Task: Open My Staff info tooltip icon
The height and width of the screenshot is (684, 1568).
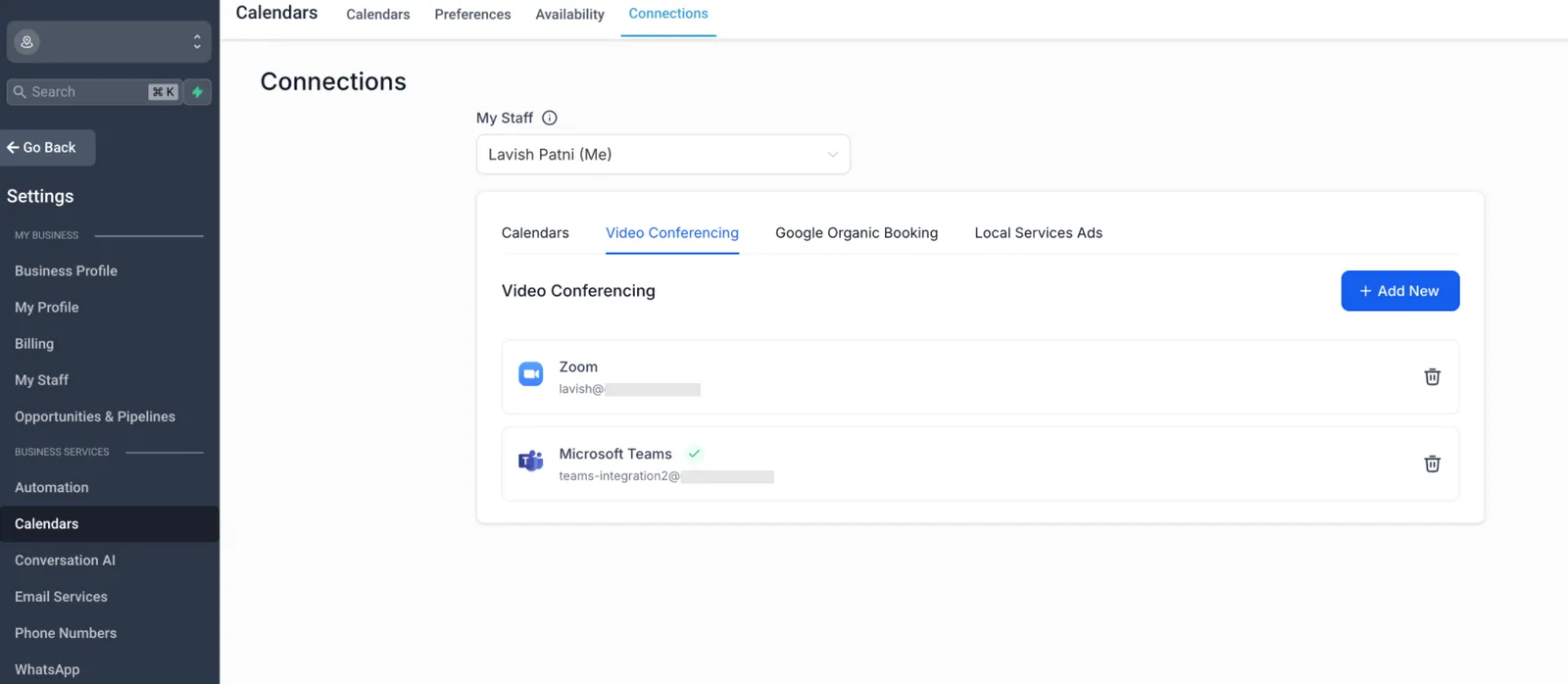Action: 550,118
